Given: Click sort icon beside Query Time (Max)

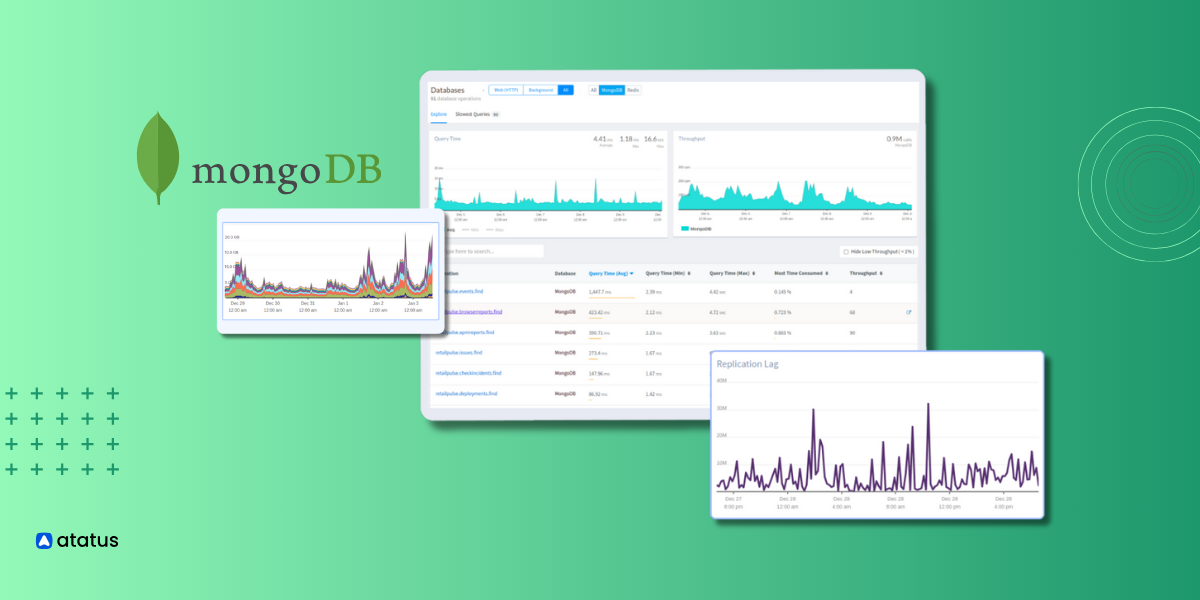Looking at the screenshot, I should coord(755,273).
